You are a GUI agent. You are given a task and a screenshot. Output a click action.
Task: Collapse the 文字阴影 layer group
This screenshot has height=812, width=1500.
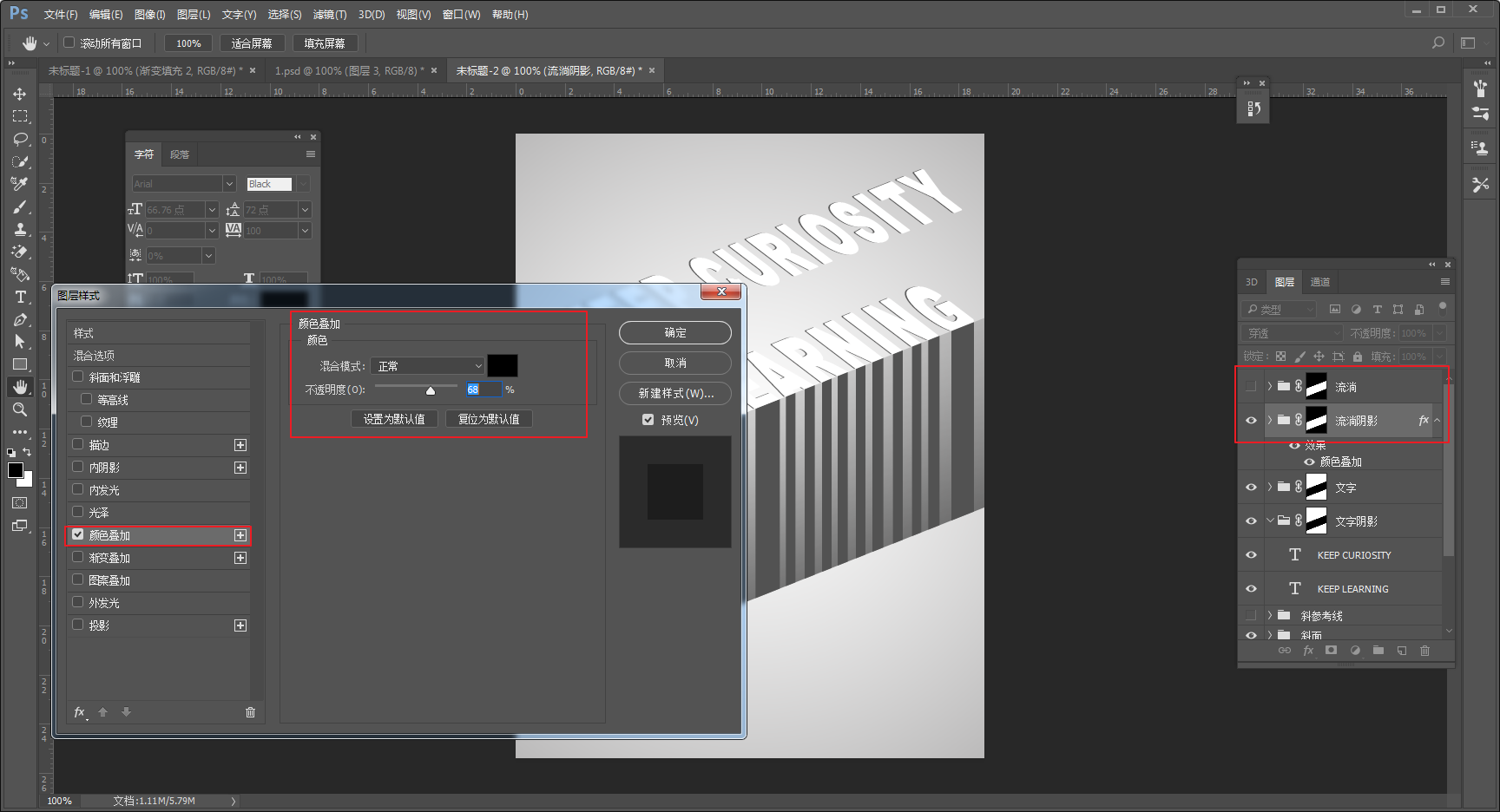(1269, 521)
